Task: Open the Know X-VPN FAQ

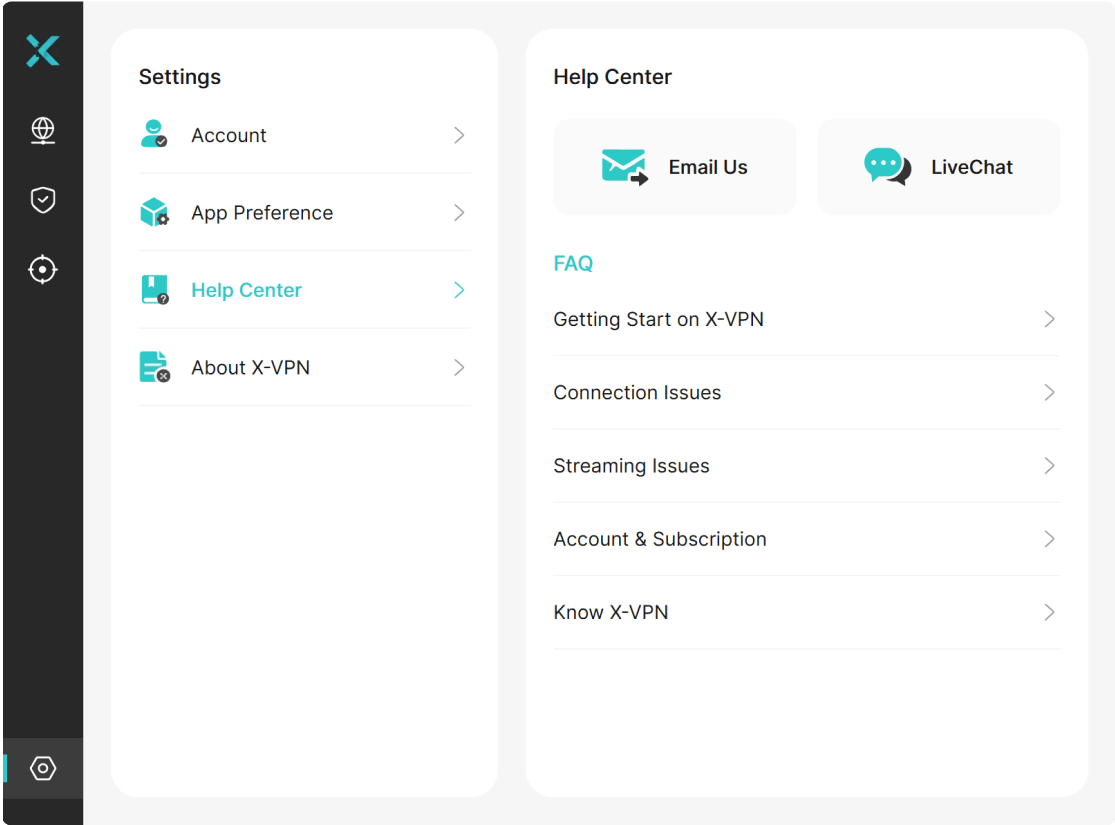Action: 806,612
